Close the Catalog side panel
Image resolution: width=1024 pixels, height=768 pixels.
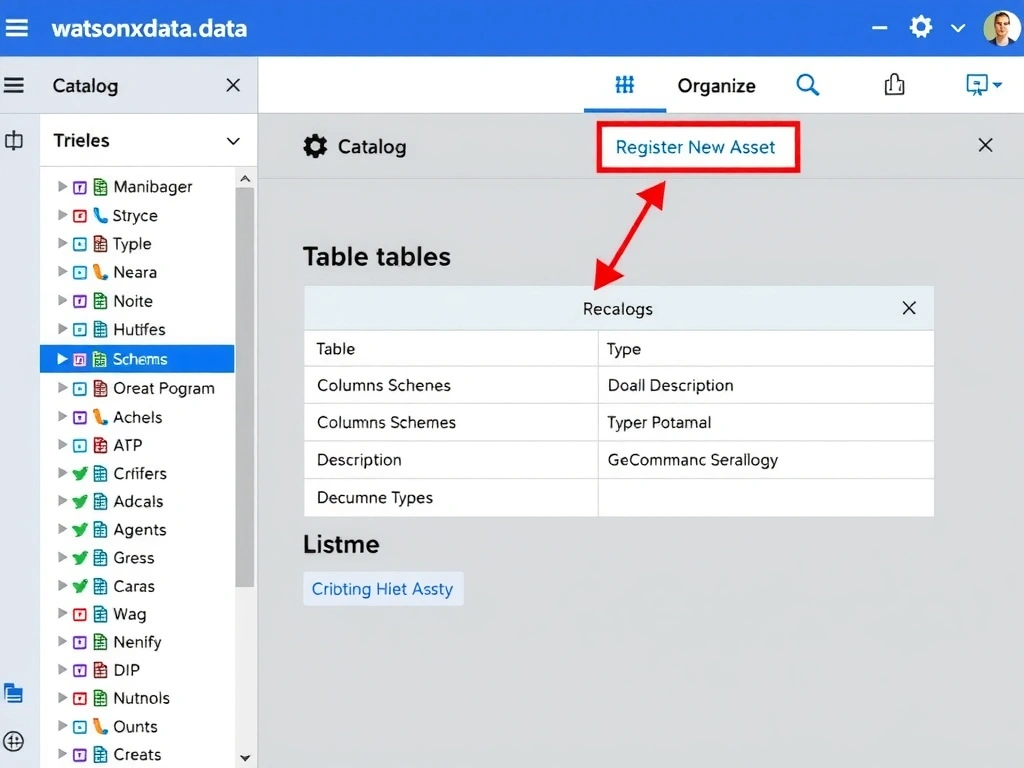[x=233, y=85]
